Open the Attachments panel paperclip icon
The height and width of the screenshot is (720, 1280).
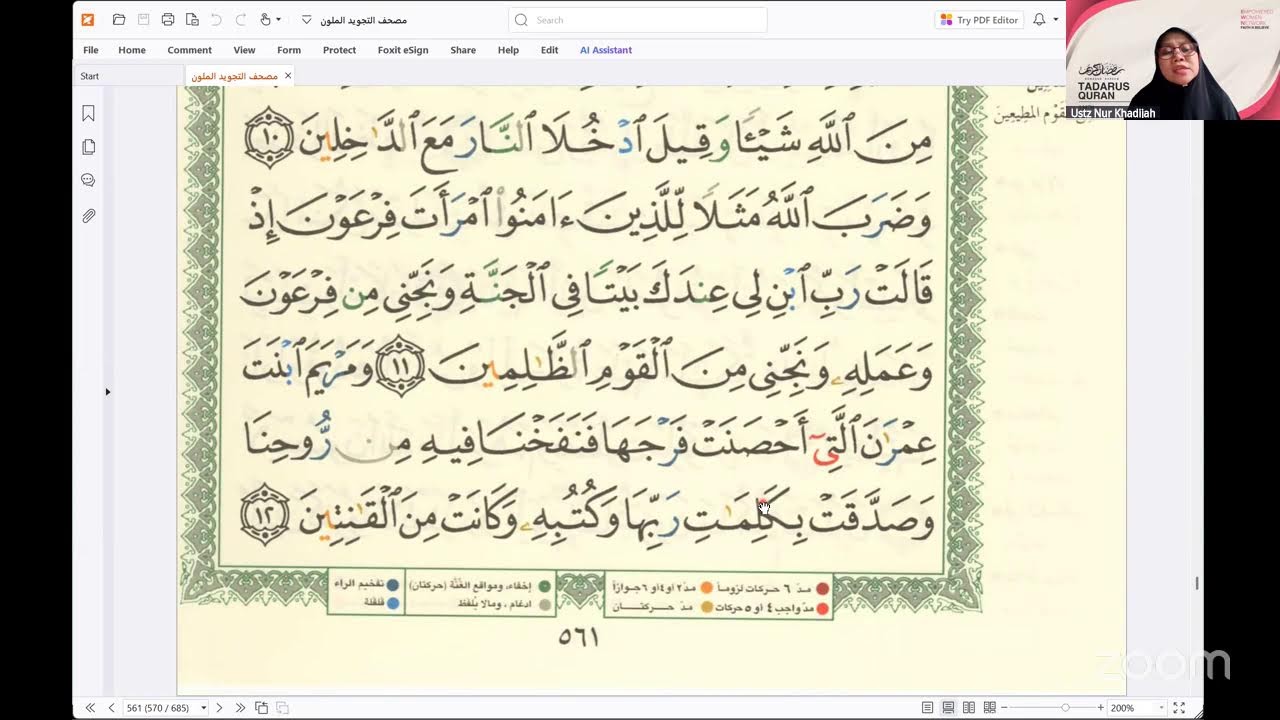point(89,215)
